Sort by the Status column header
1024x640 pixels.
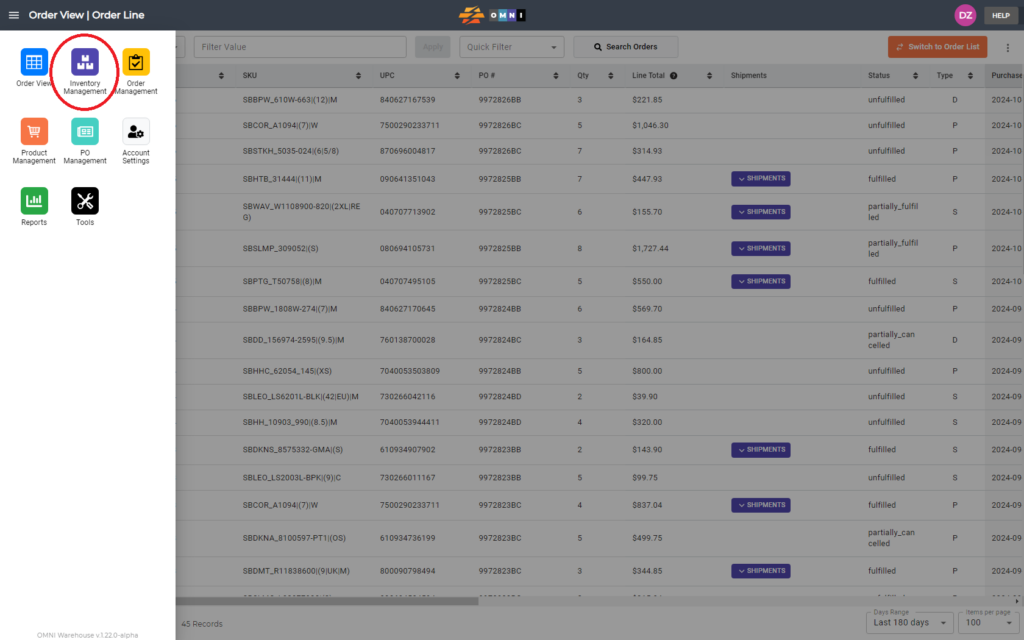pos(879,75)
